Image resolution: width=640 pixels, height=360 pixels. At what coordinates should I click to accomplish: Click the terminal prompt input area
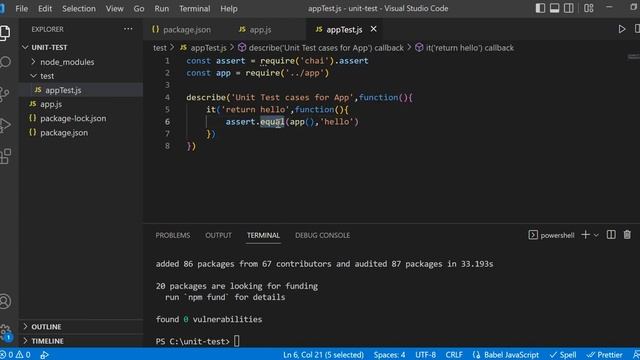click(237, 341)
